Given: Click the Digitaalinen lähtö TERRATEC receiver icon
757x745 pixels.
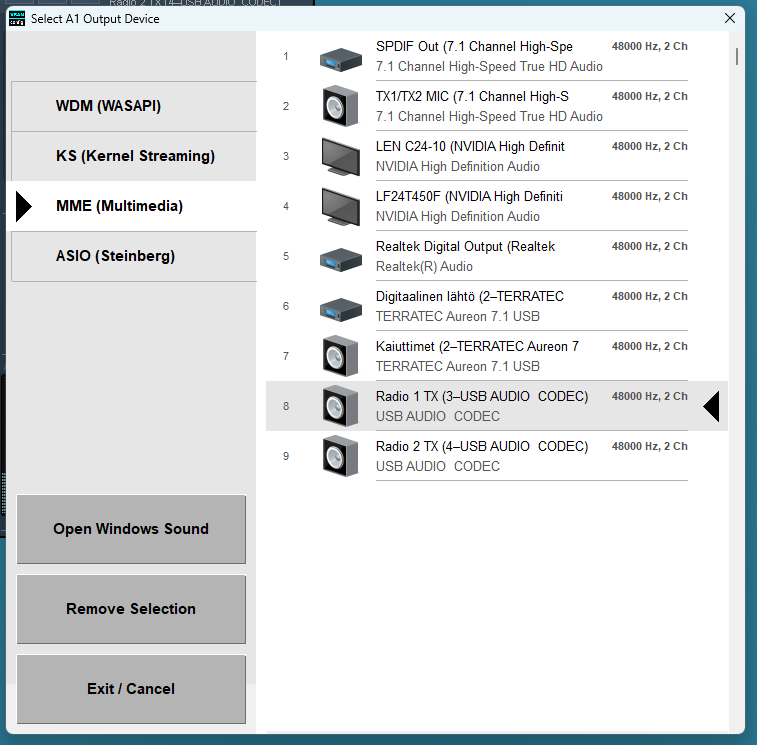Looking at the screenshot, I should click(x=341, y=309).
